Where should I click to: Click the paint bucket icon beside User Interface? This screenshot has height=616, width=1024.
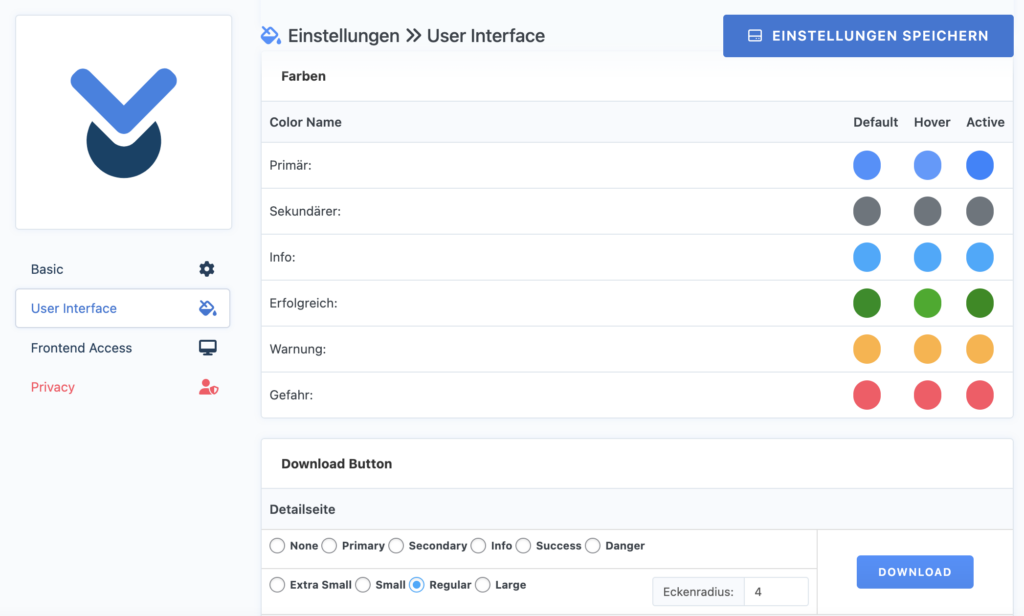pos(208,308)
